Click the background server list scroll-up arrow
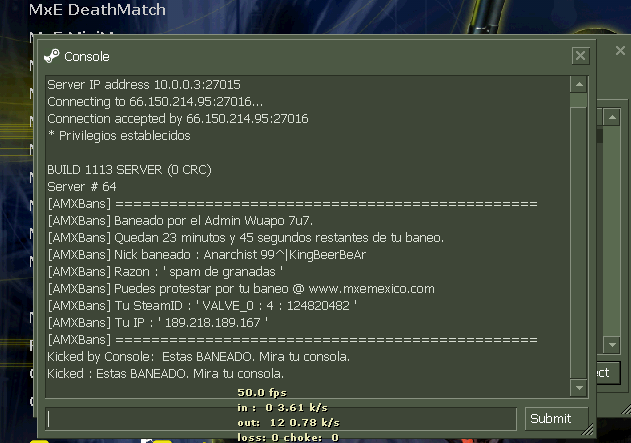Image resolution: width=631 pixels, height=443 pixels. tap(612, 117)
